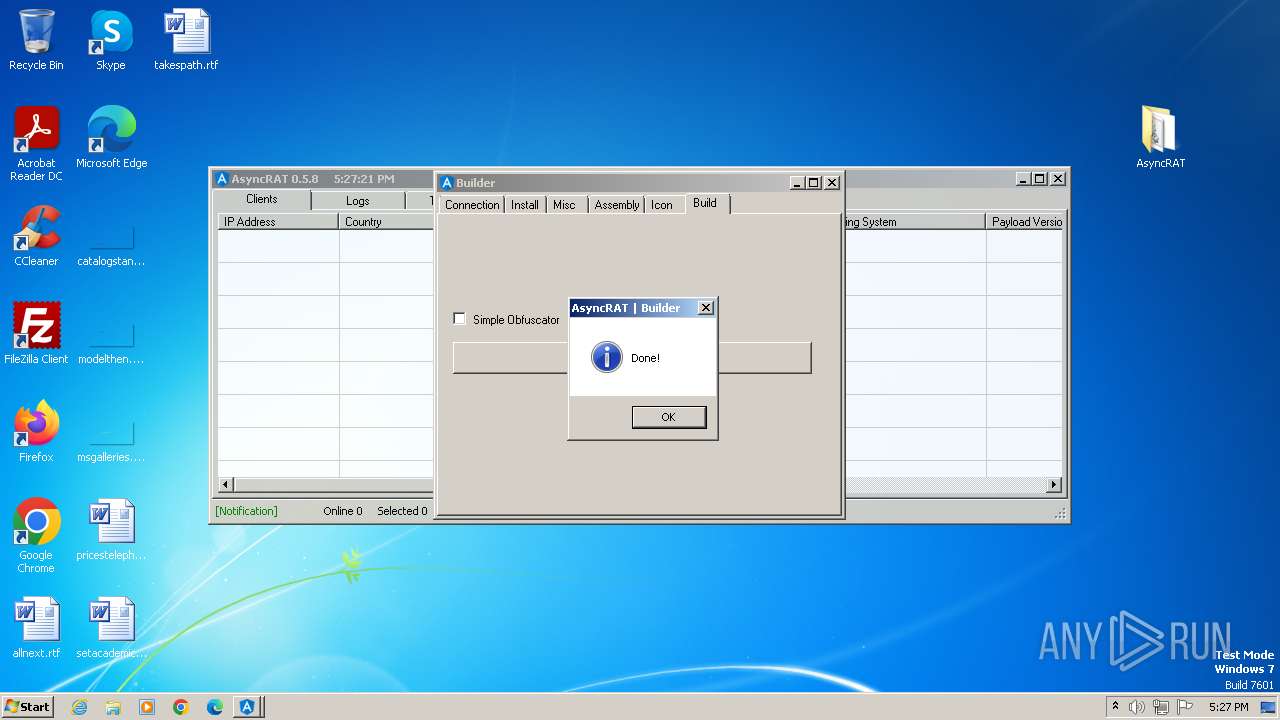The width and height of the screenshot is (1280, 720).
Task: Select the Build tab in Builder
Action: [705, 203]
